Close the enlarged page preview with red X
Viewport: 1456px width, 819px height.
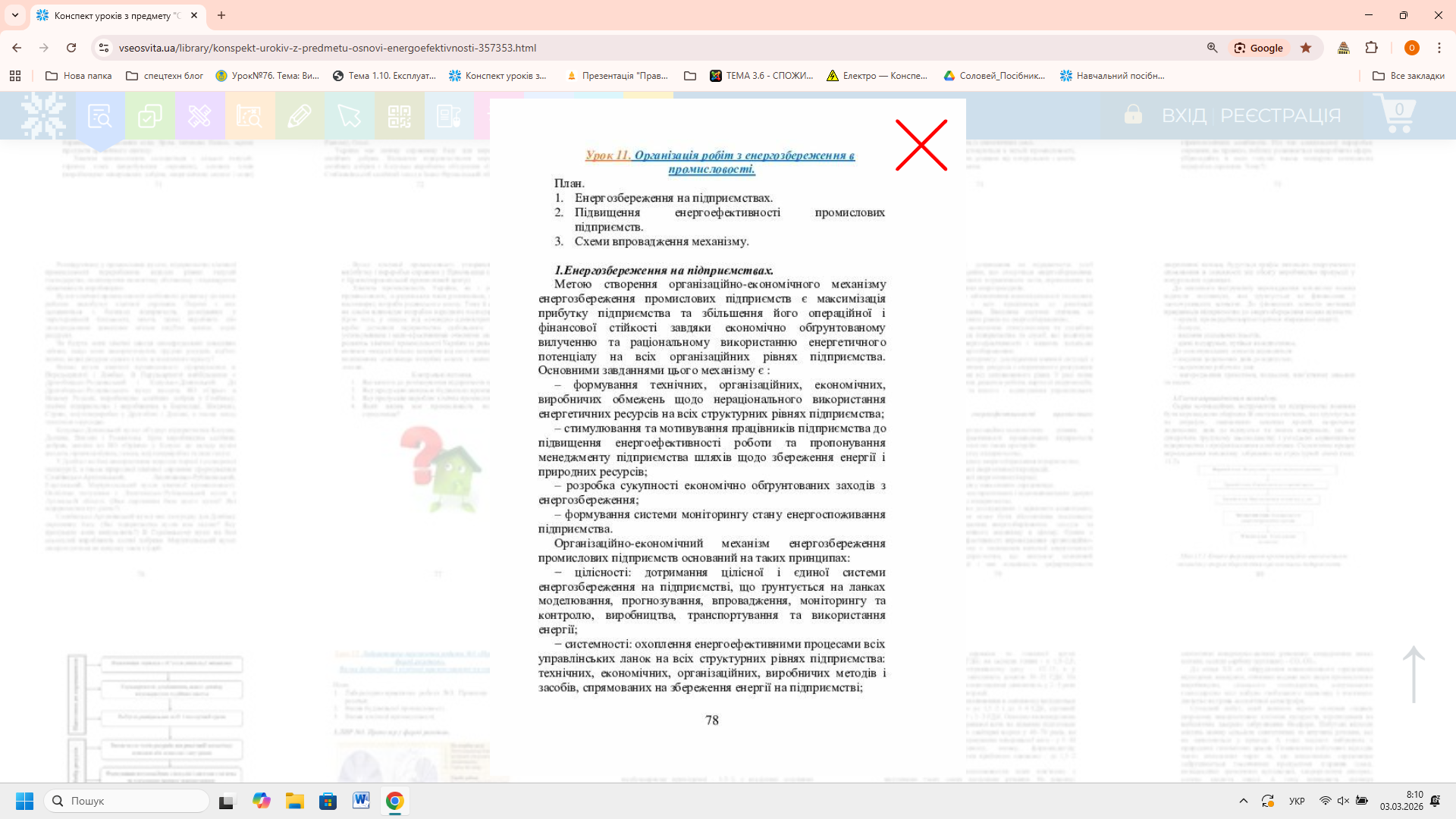[921, 145]
